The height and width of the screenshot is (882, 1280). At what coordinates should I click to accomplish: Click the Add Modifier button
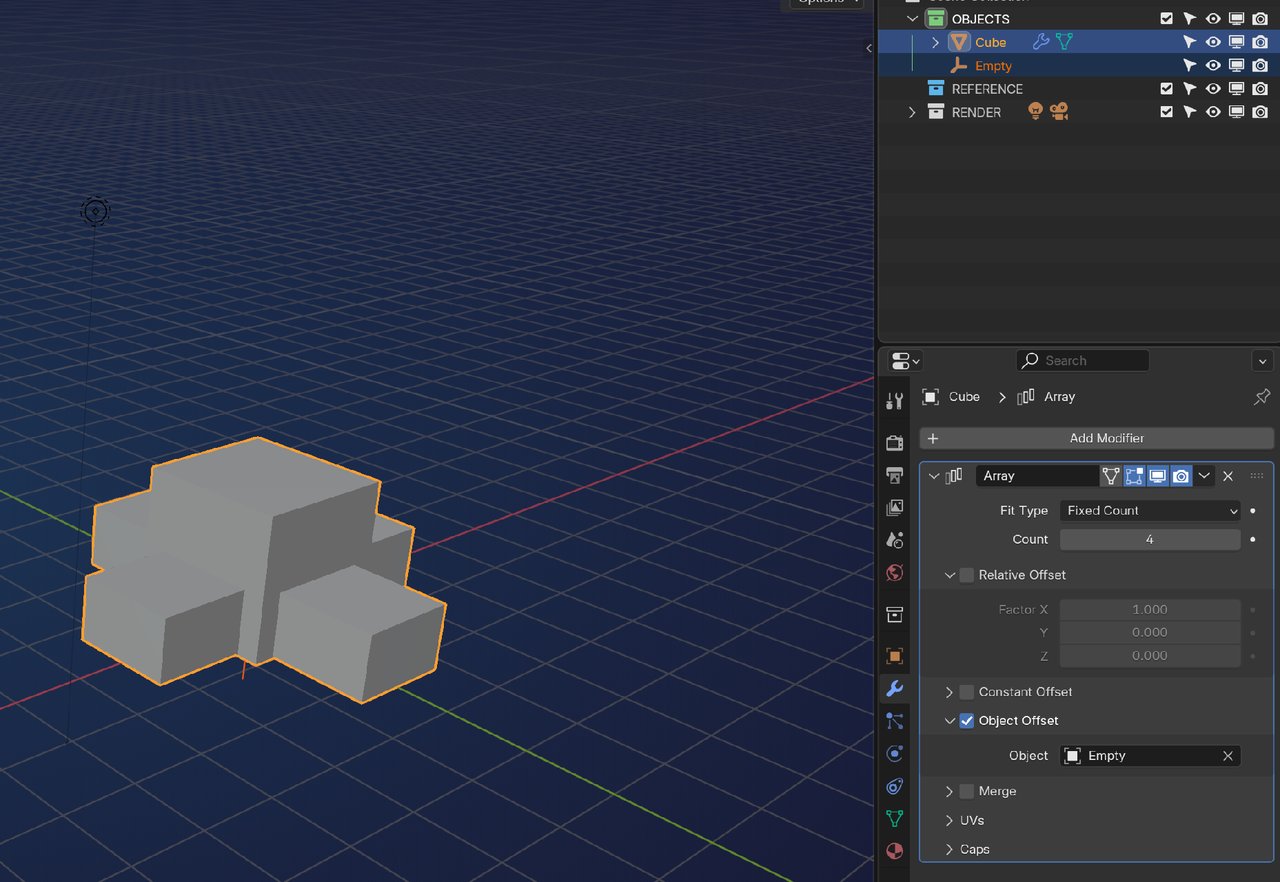coord(1096,438)
